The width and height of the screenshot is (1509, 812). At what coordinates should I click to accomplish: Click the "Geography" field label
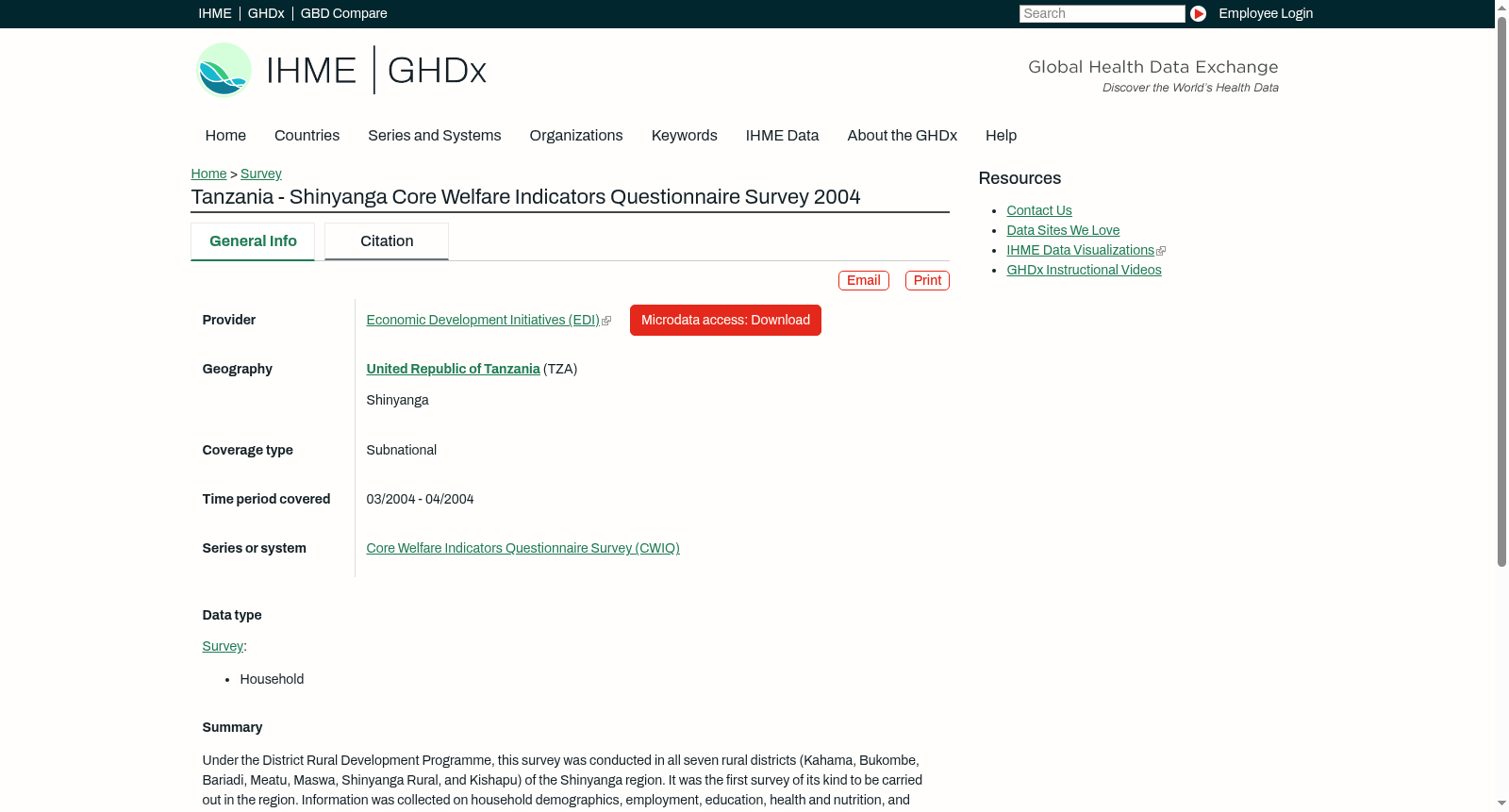tap(238, 370)
